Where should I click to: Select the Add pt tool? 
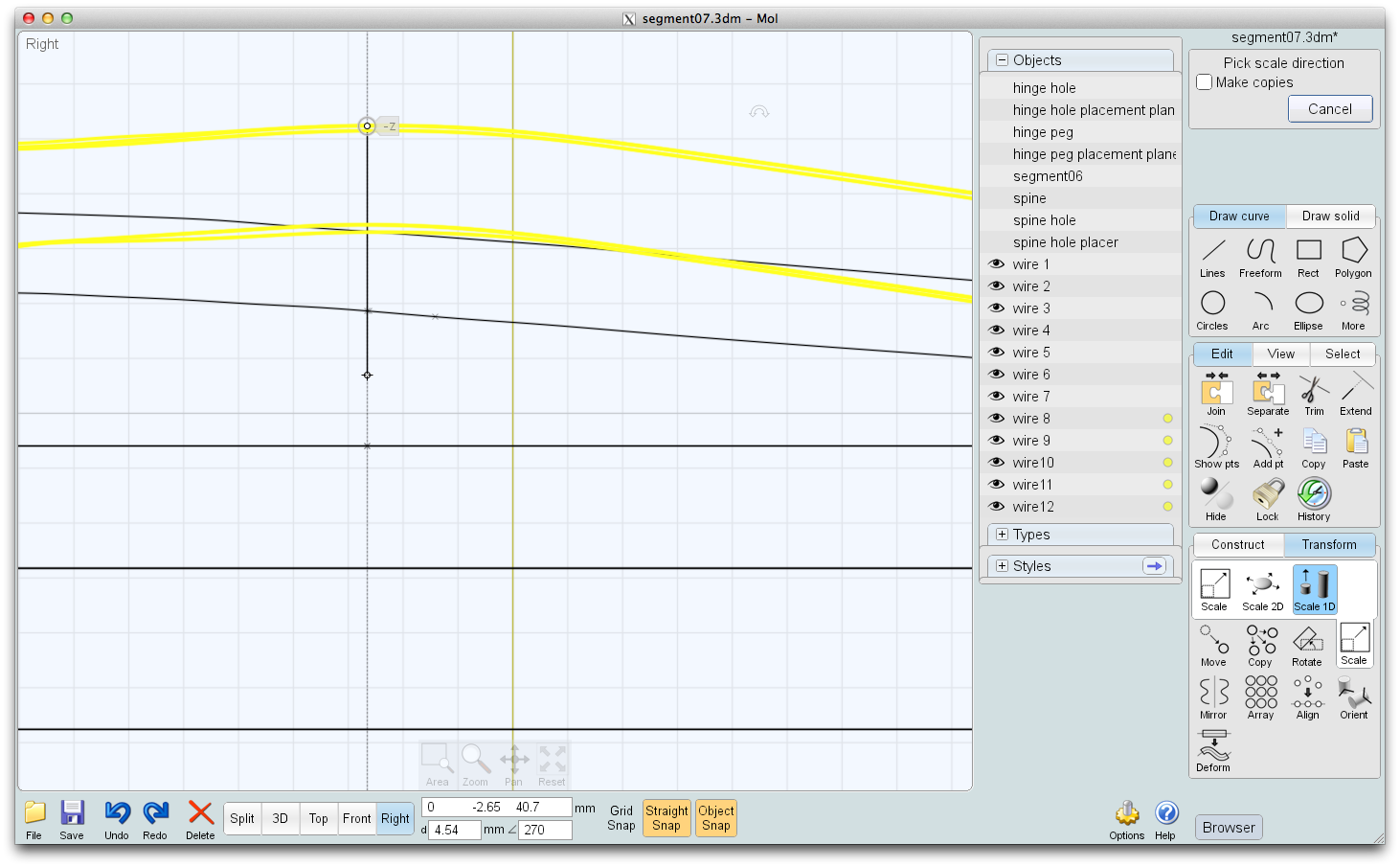(x=1268, y=447)
